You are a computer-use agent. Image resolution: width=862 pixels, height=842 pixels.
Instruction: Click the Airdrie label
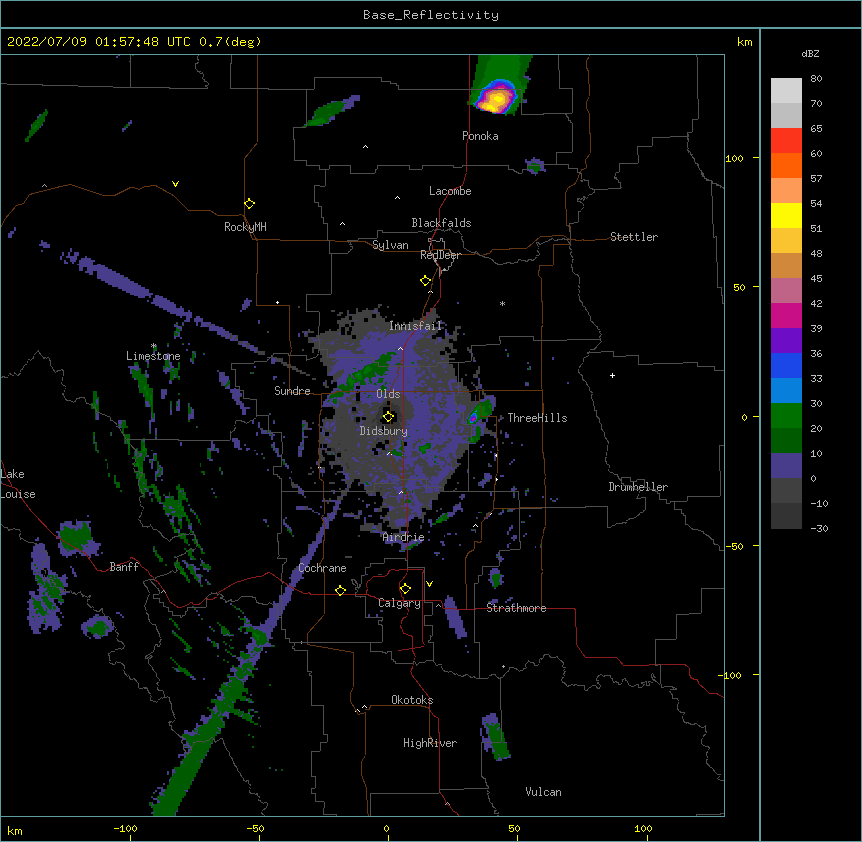coord(403,537)
